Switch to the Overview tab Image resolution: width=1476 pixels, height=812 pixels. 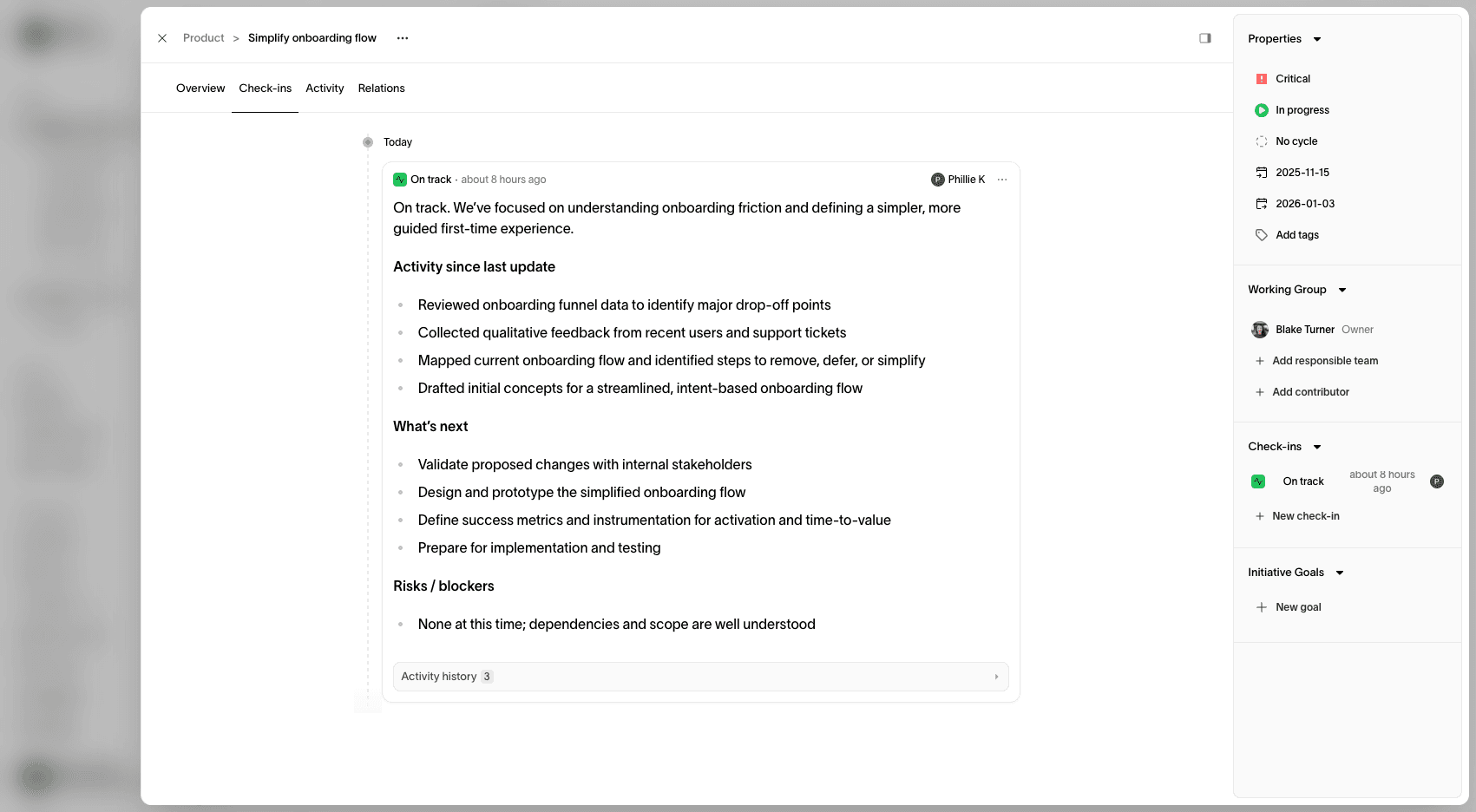point(200,88)
